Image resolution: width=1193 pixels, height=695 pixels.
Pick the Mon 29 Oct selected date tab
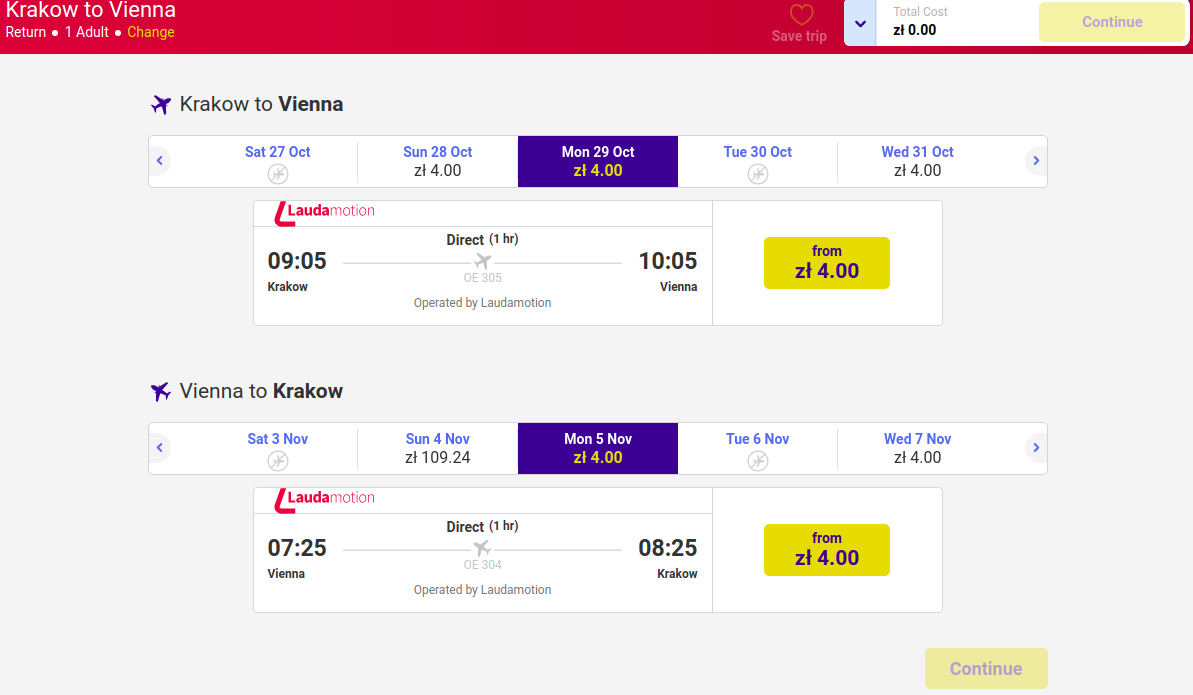pos(598,161)
